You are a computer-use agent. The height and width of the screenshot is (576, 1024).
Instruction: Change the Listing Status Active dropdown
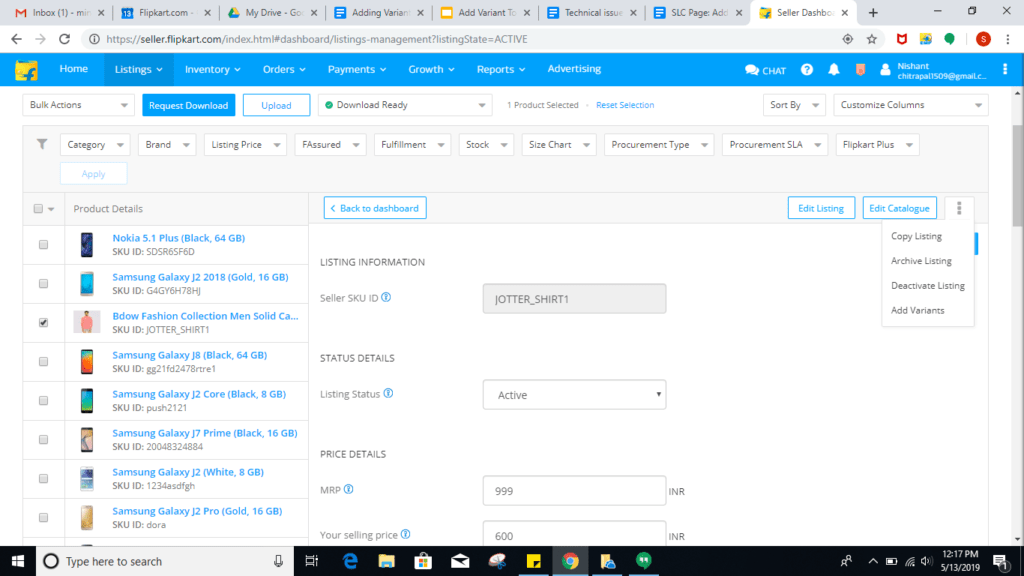[575, 394]
